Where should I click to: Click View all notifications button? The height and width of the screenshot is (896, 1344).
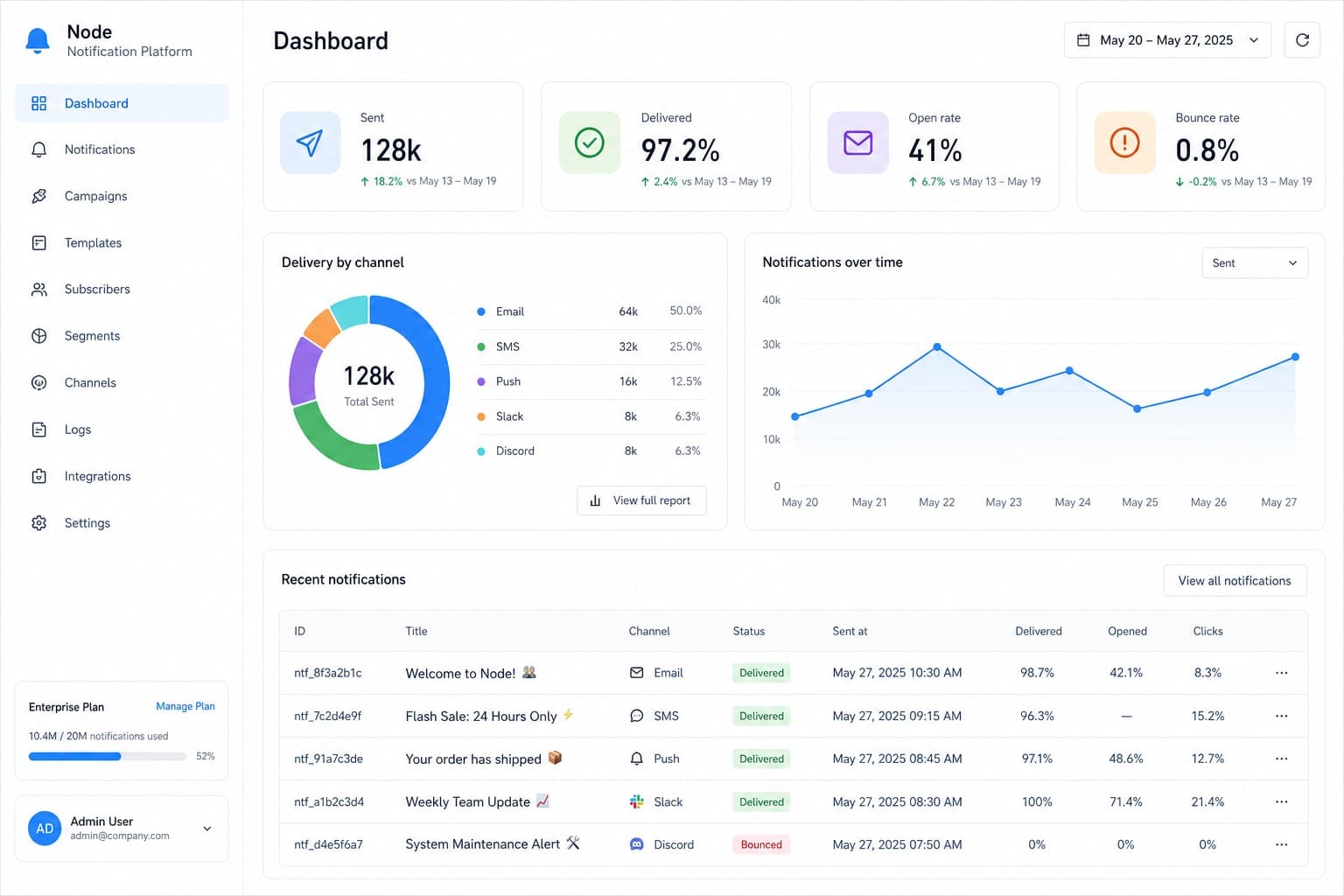click(x=1235, y=581)
